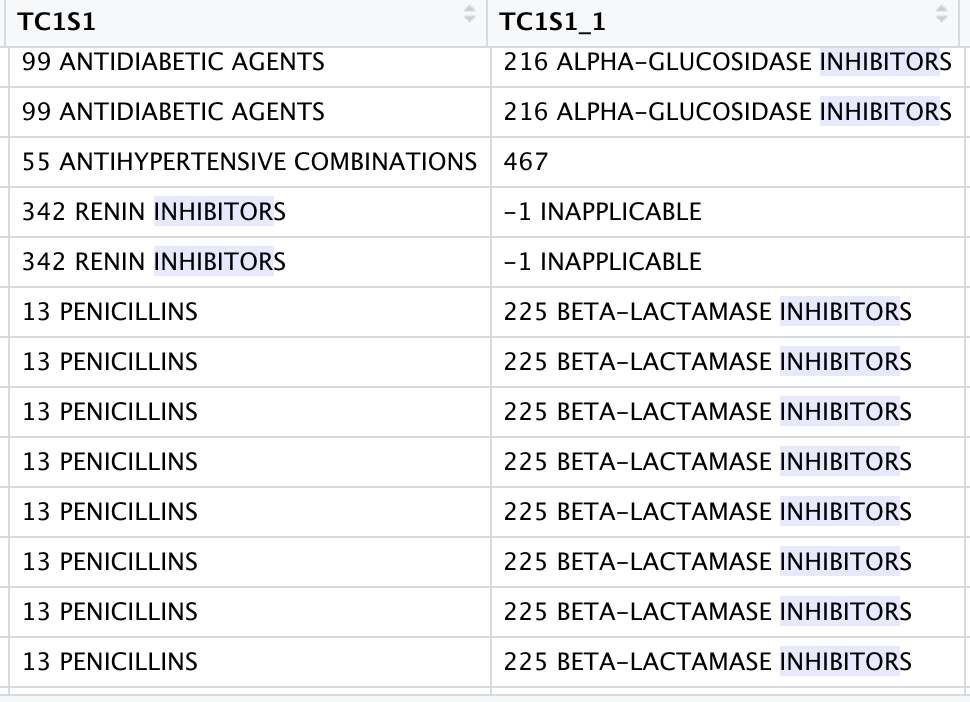The height and width of the screenshot is (702, 970).
Task: Select the TC1S1 column header label
Action: tap(65, 20)
